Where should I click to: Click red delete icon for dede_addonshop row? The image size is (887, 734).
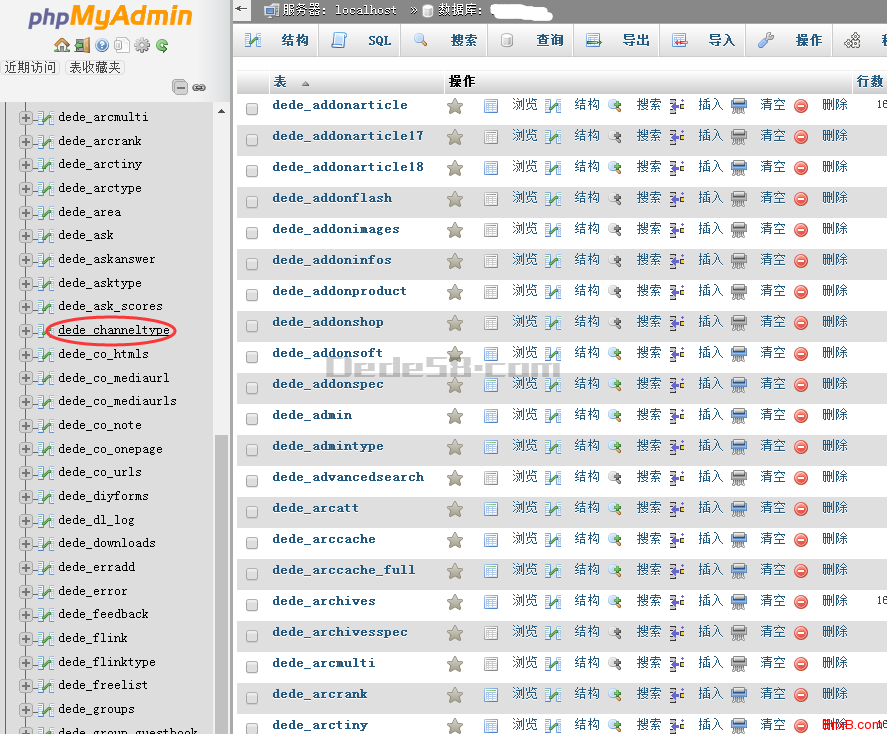point(801,323)
